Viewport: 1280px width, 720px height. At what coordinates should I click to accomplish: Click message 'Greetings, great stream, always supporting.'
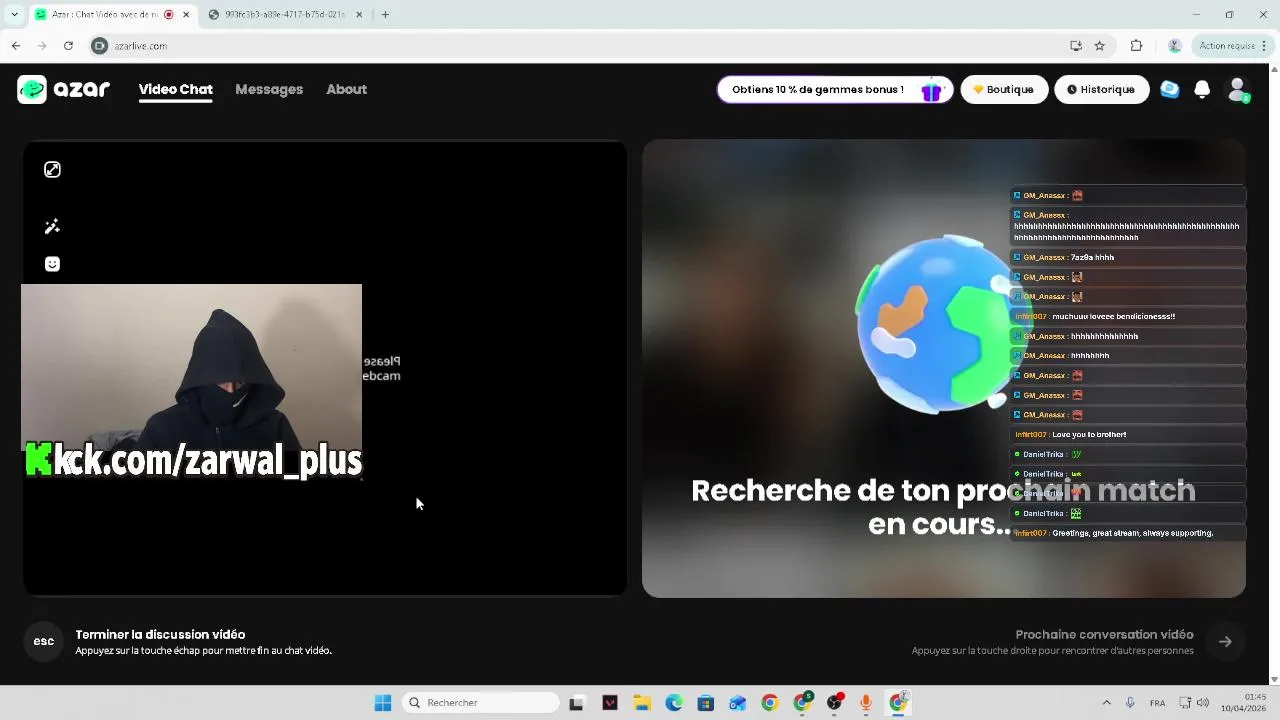[x=1128, y=533]
